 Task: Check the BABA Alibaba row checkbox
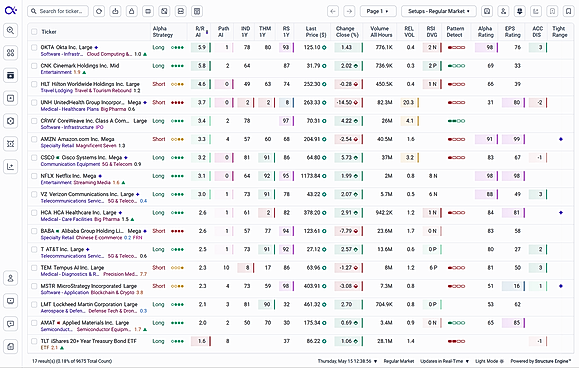[34, 231]
